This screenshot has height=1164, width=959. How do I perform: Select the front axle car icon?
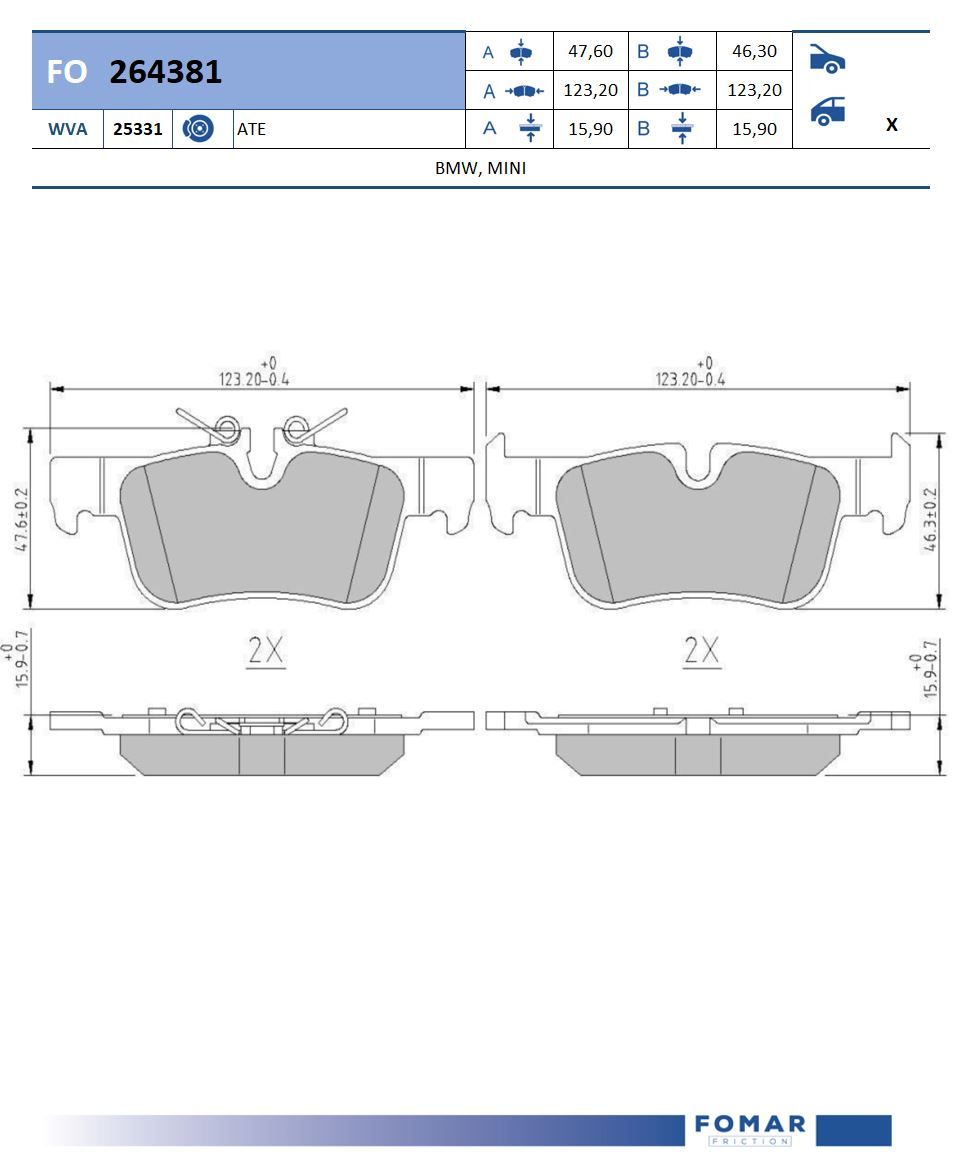[826, 59]
